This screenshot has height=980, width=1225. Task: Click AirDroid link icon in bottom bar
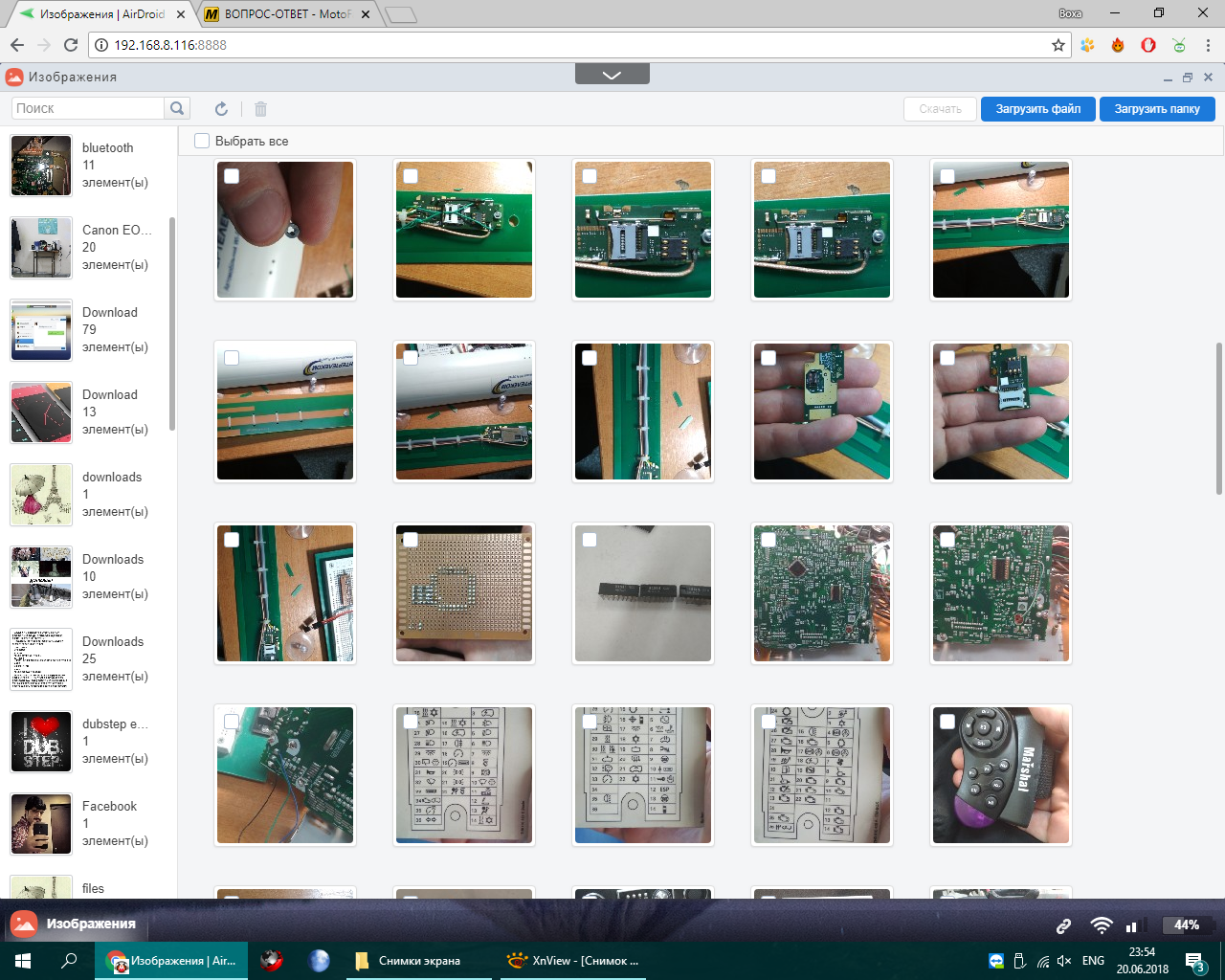(x=1063, y=925)
